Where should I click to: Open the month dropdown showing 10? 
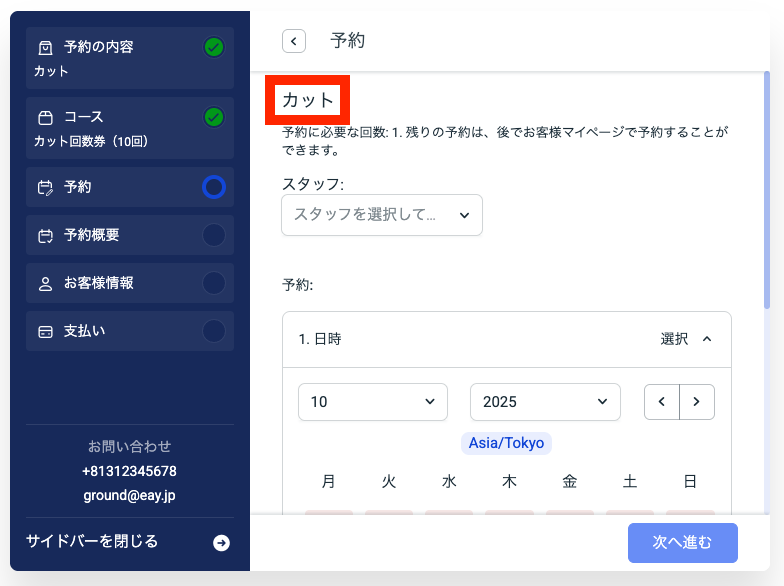tap(373, 402)
